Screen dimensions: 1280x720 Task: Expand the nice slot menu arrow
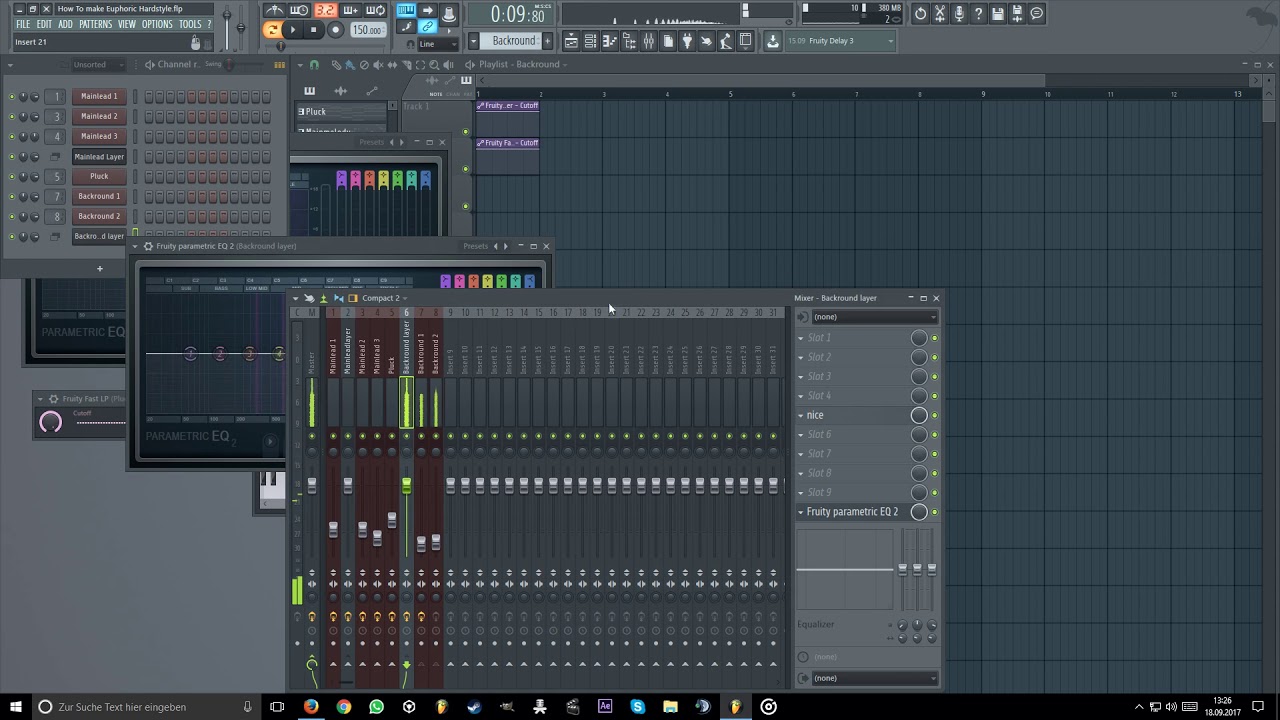click(801, 415)
